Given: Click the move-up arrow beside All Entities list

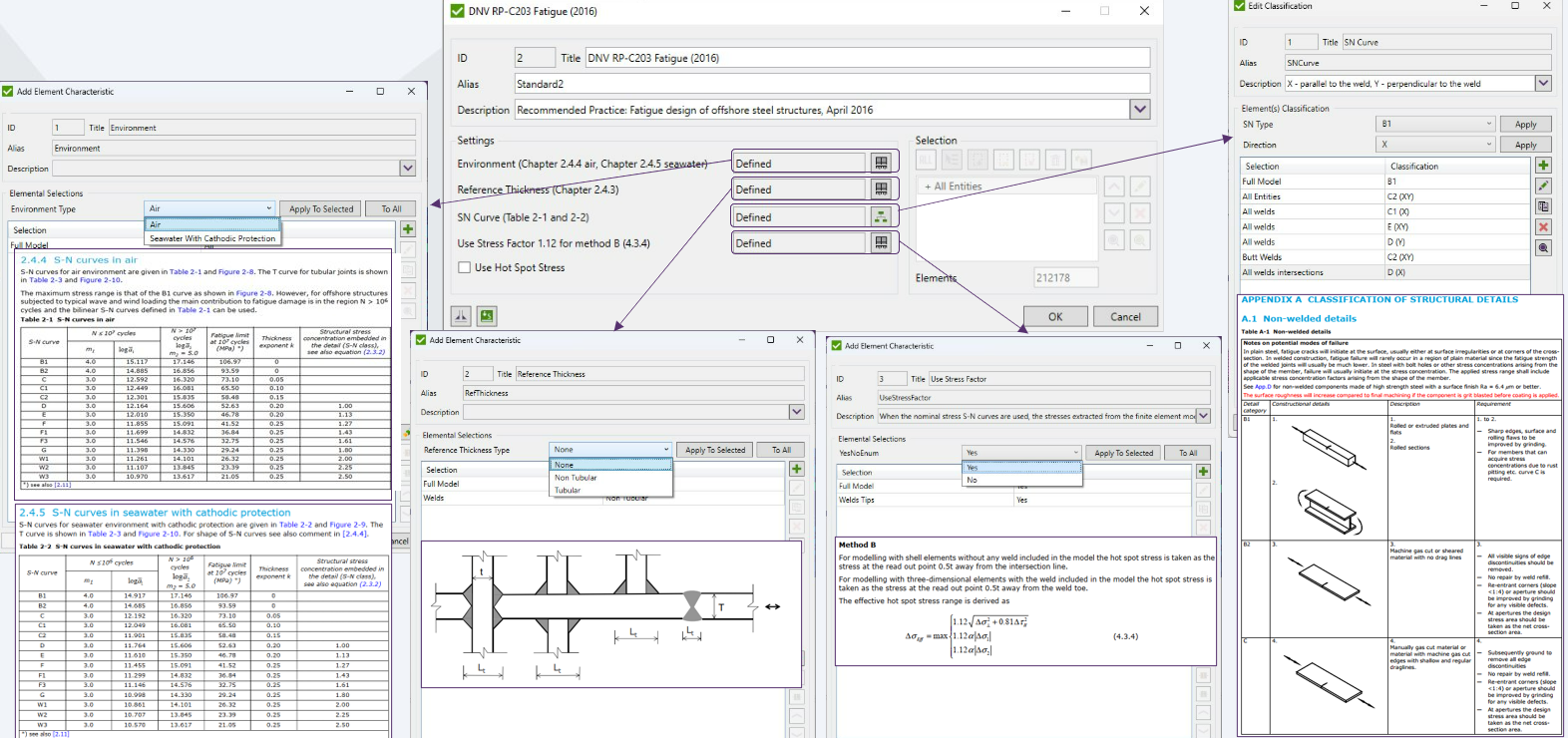Looking at the screenshot, I should pyautogui.click(x=1114, y=186).
